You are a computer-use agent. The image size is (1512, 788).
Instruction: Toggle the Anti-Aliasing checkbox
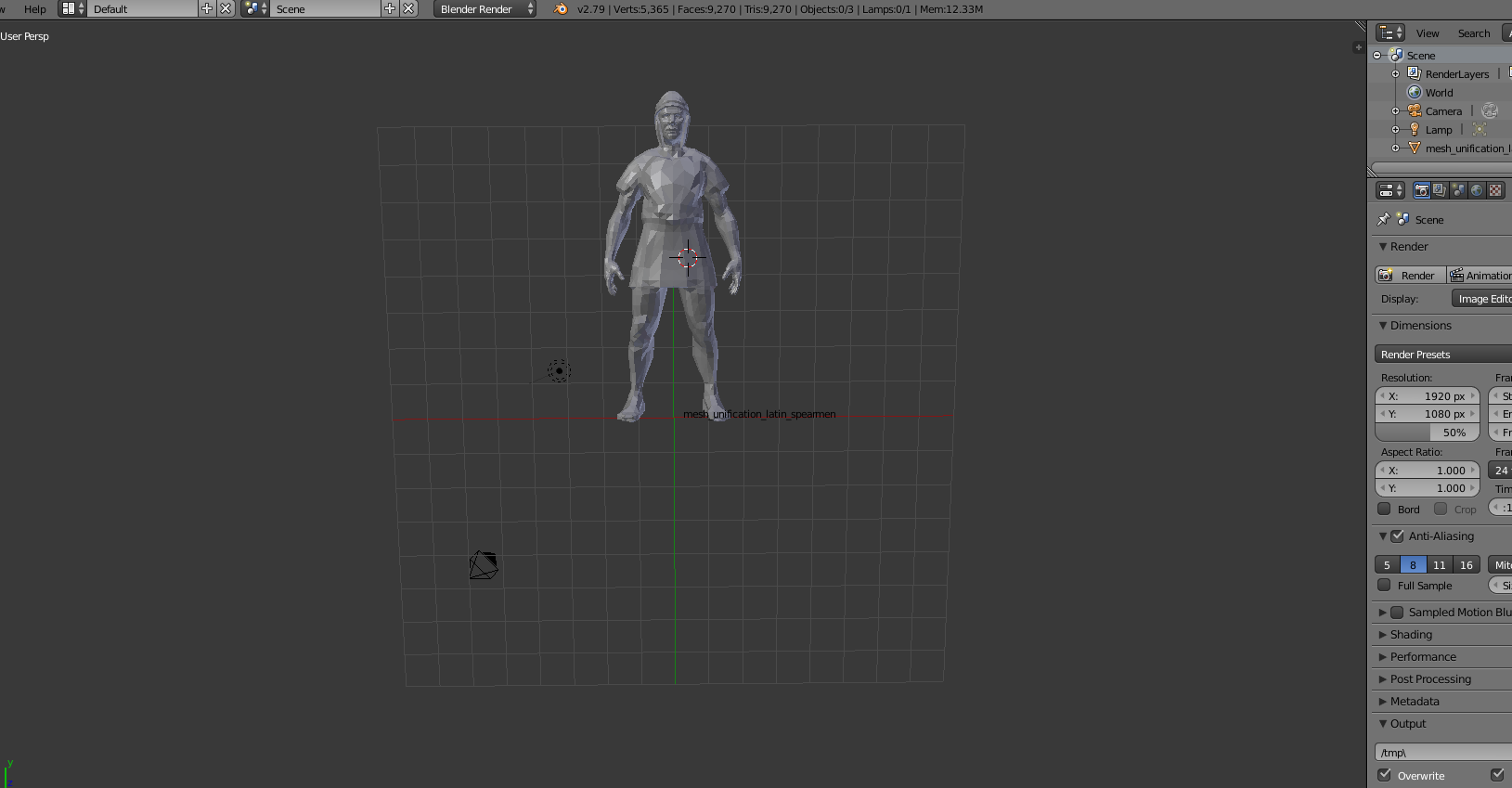click(1397, 536)
